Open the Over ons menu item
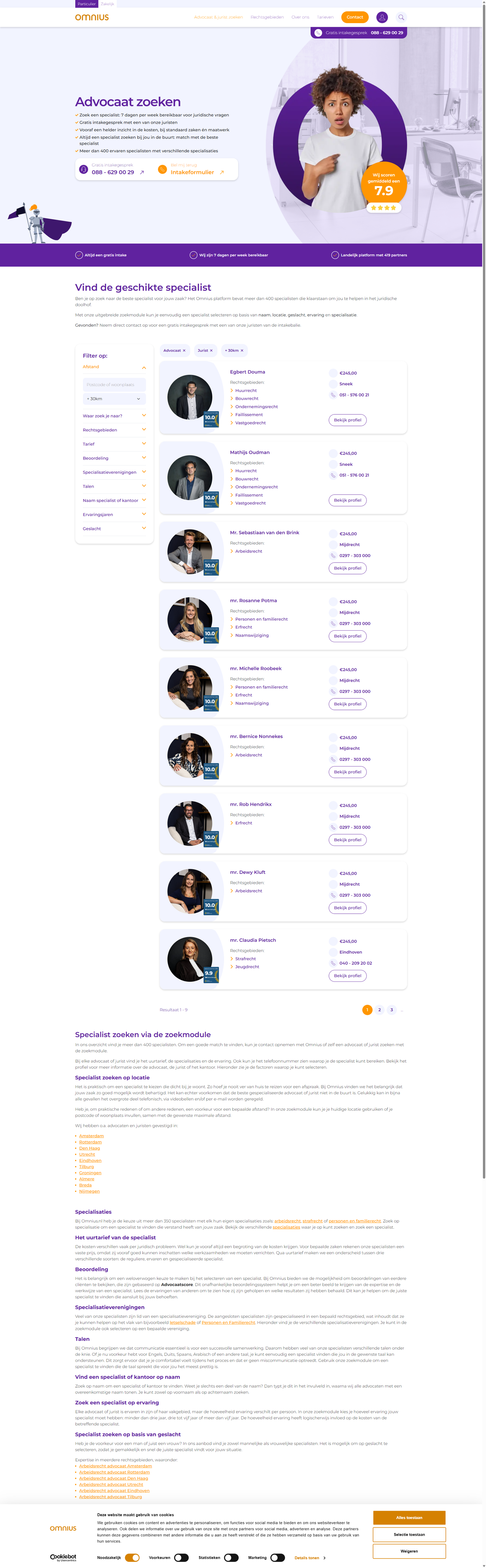Image resolution: width=486 pixels, height=1568 pixels. 300,17
